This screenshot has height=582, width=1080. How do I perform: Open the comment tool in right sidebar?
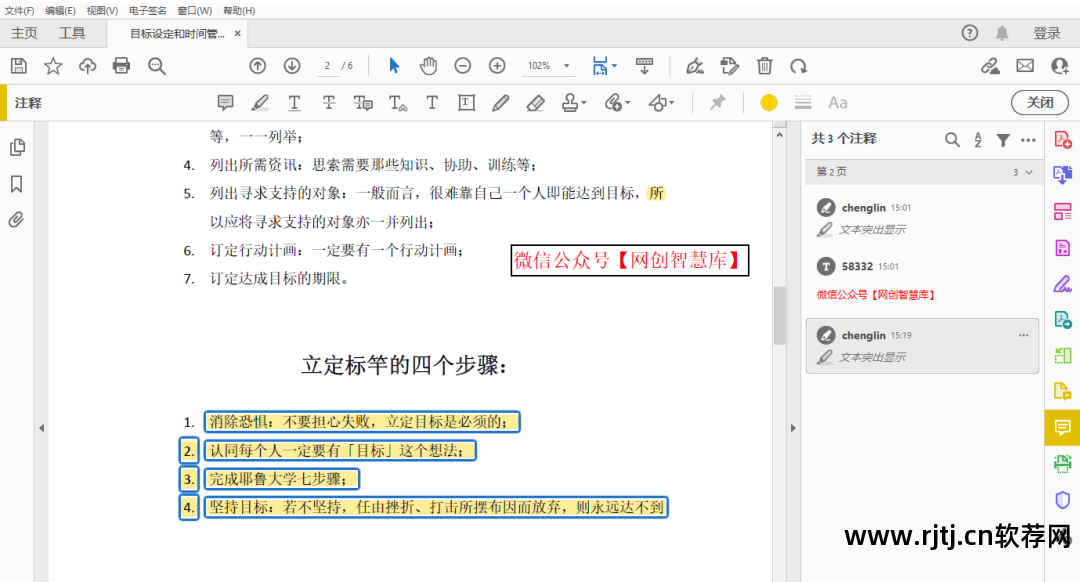(x=1062, y=428)
